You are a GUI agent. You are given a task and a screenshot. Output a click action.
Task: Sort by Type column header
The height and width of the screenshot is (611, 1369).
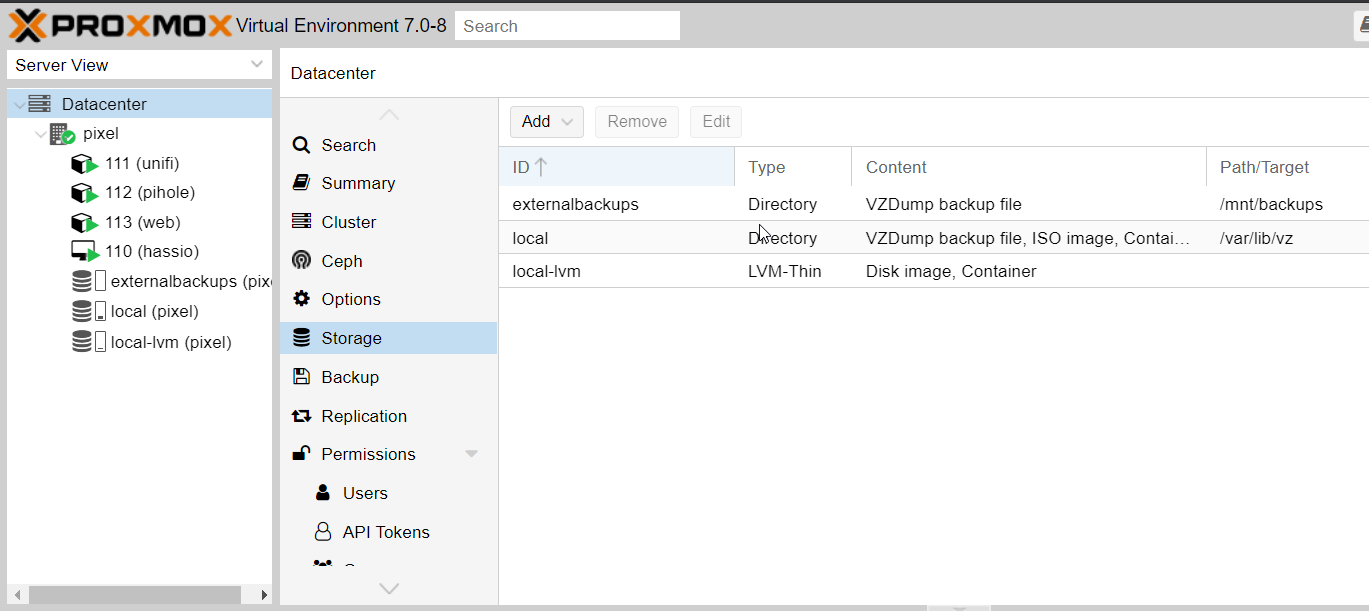pyautogui.click(x=793, y=167)
